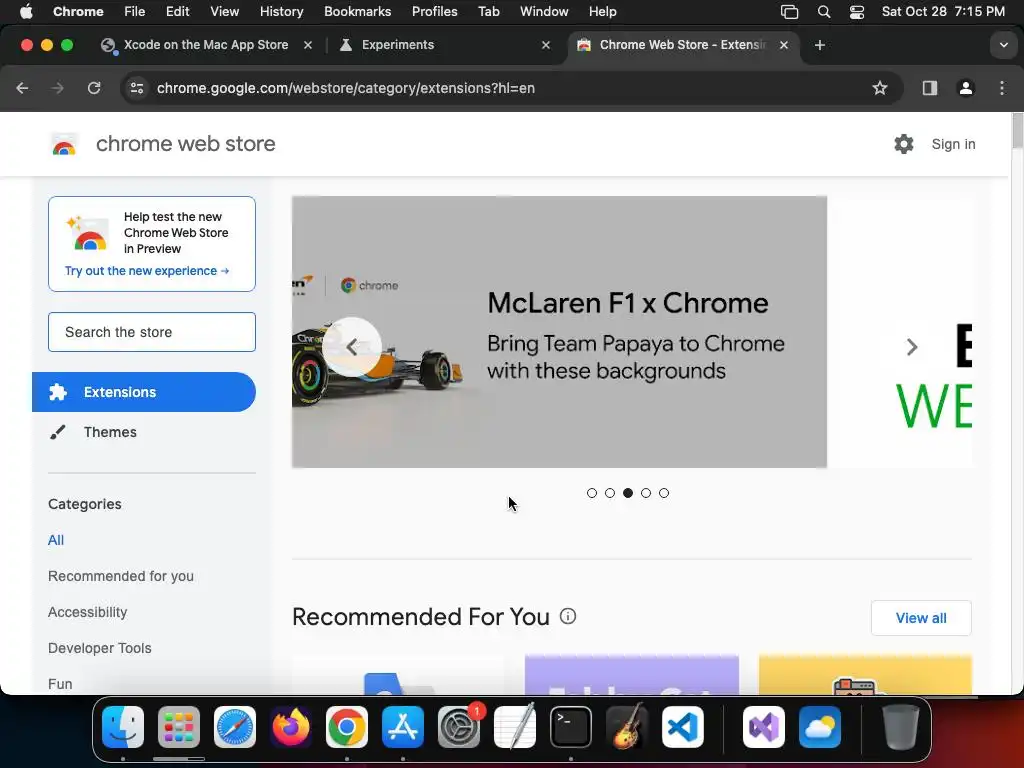The image size is (1024, 768).
Task: Launch Safari from the dock
Action: point(235,727)
